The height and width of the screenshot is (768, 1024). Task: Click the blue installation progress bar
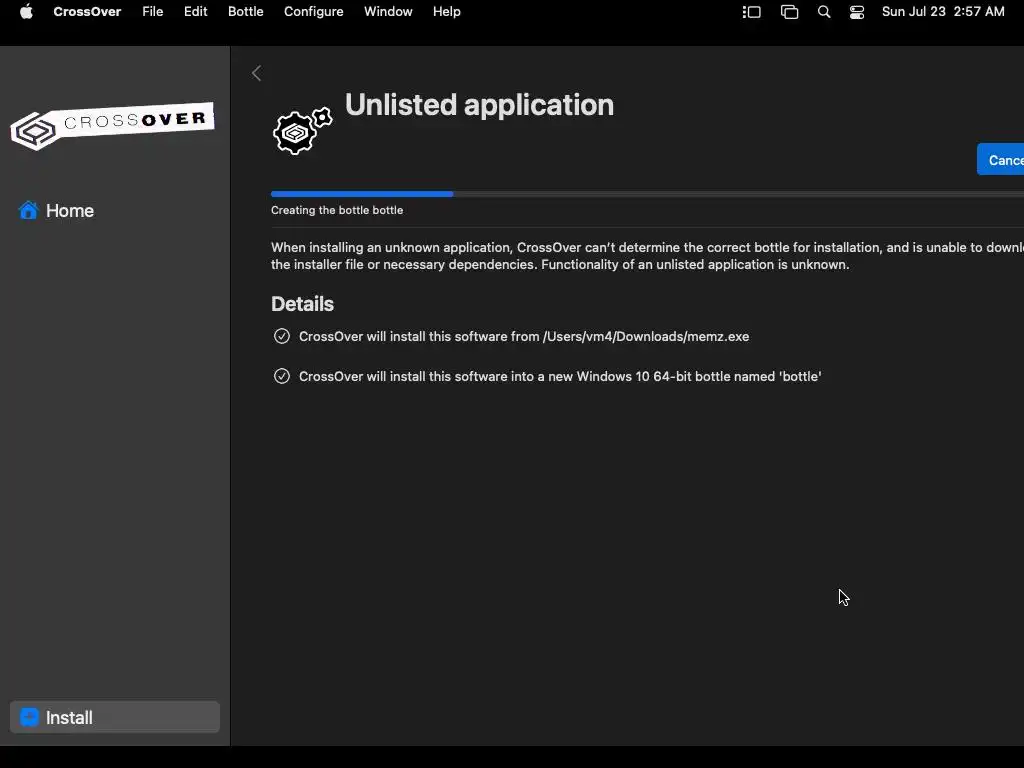(x=362, y=194)
